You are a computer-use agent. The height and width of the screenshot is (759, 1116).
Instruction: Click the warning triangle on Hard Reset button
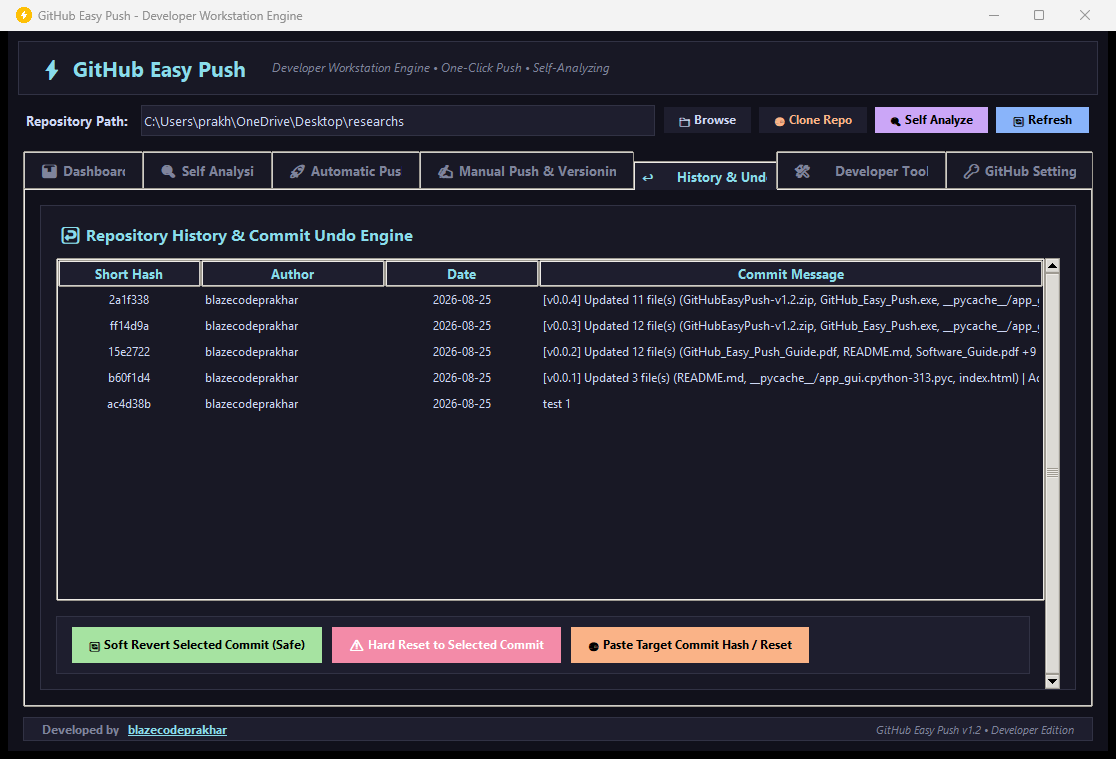pyautogui.click(x=357, y=645)
